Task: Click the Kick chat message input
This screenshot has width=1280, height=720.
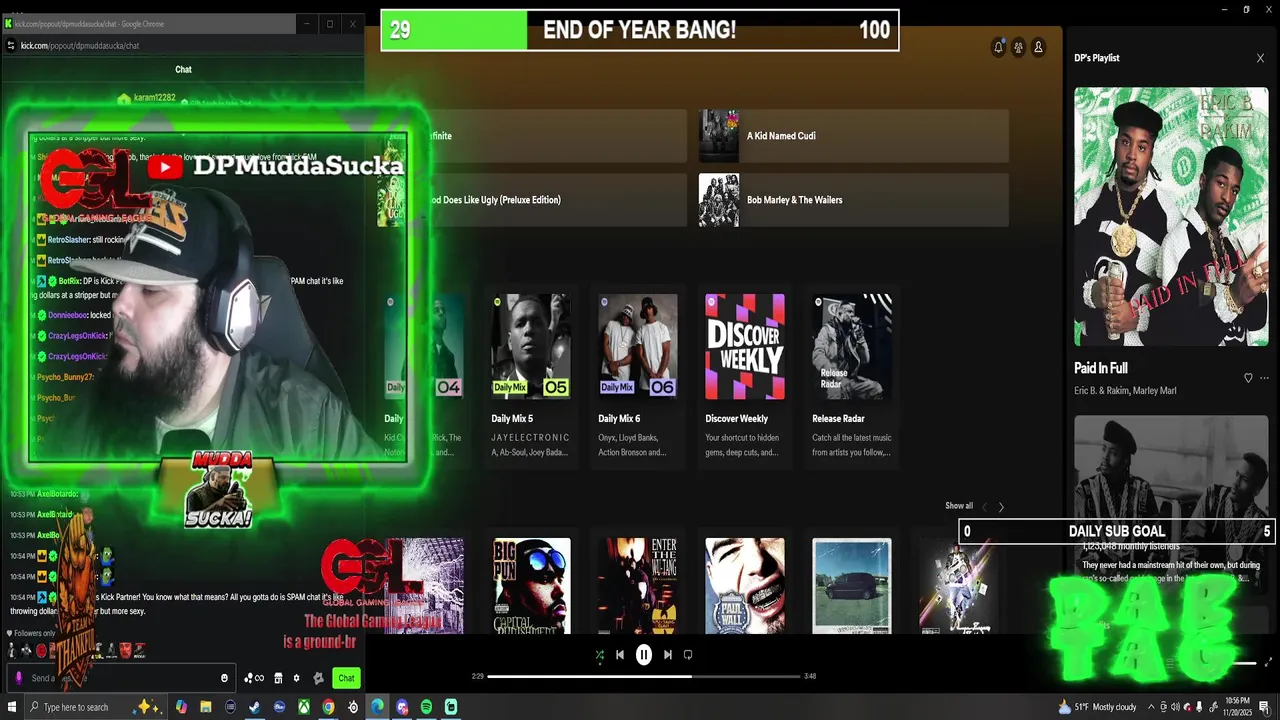Action: coord(120,678)
